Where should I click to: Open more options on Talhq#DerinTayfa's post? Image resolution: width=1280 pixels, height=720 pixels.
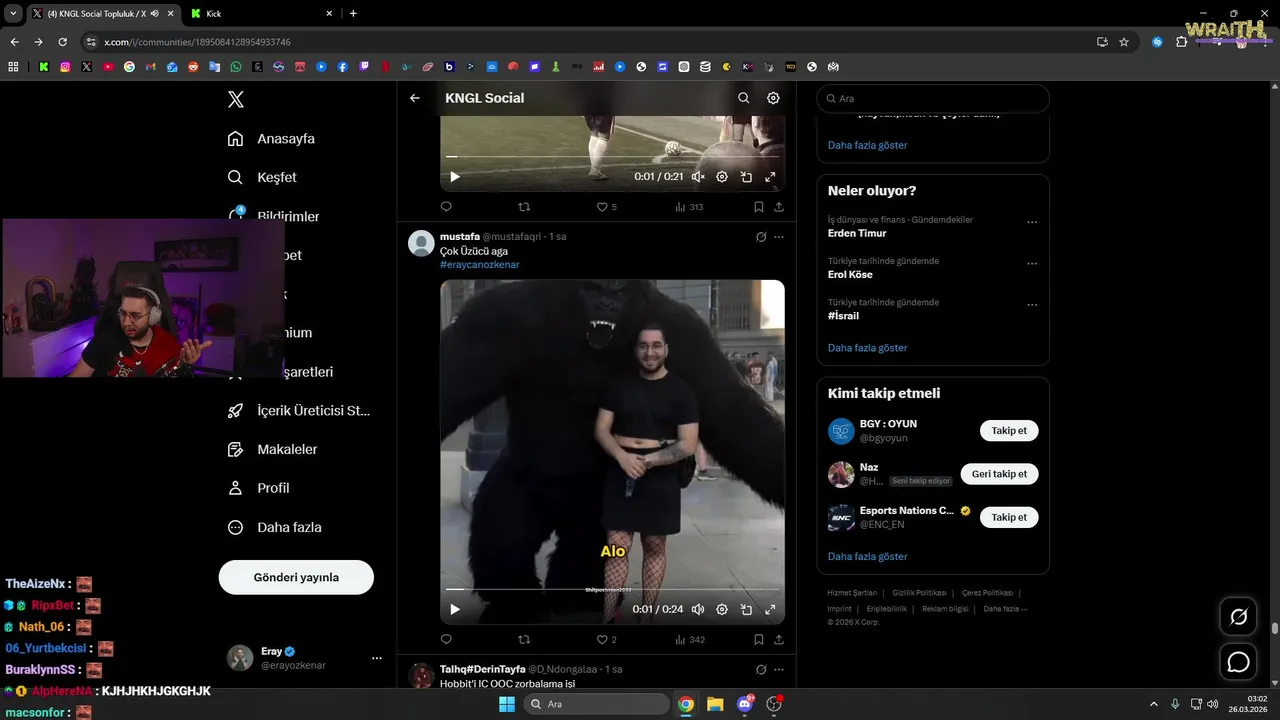(779, 669)
